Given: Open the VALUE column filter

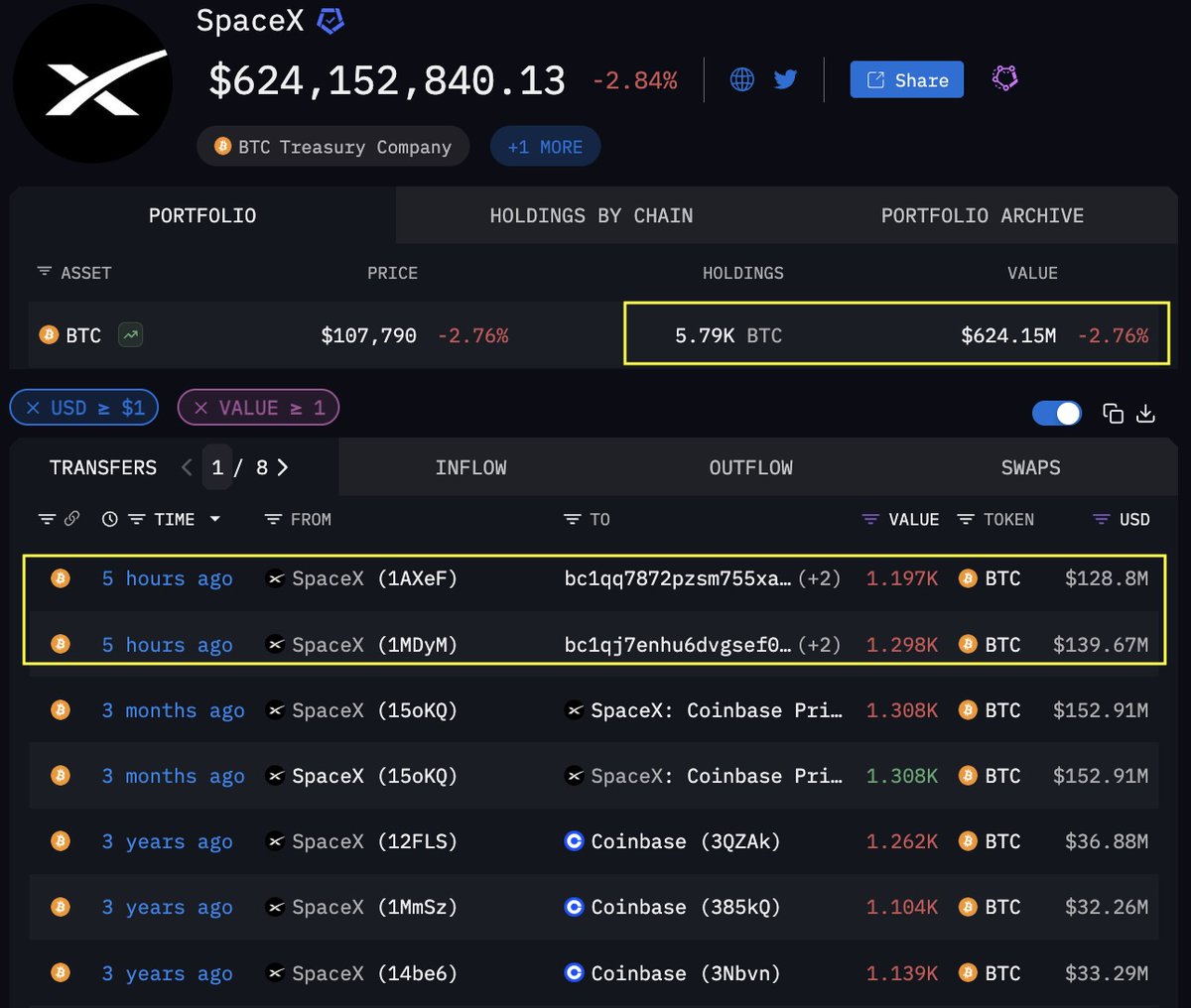Looking at the screenshot, I should (x=870, y=519).
